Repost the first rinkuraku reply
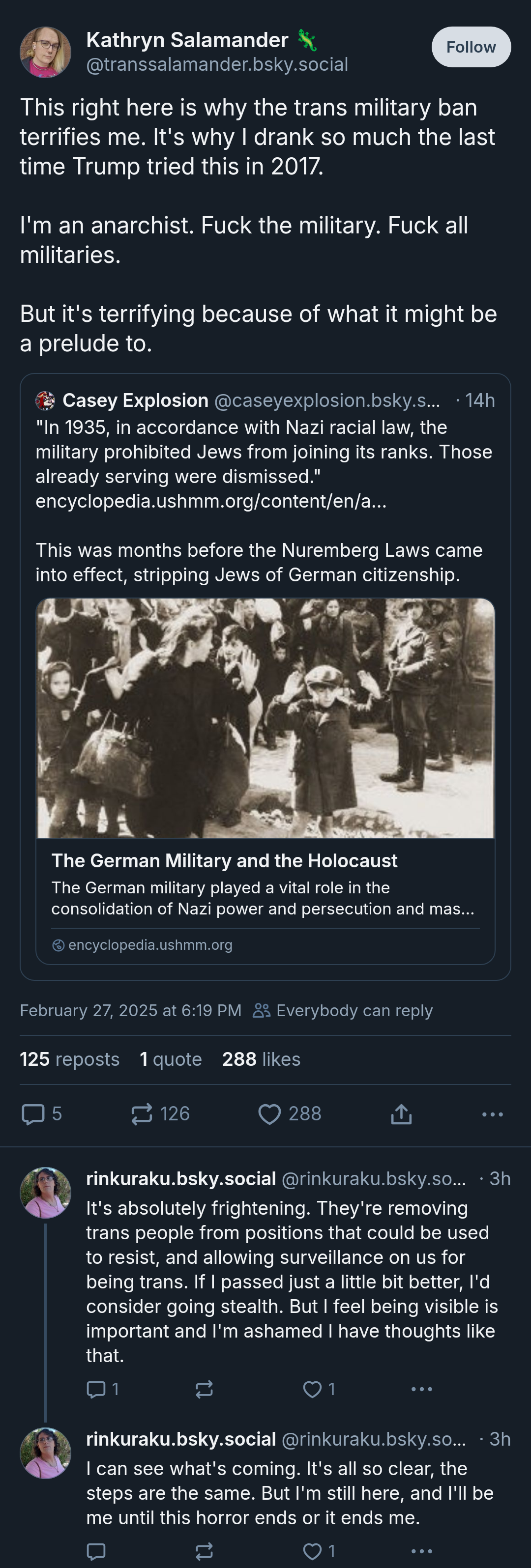 coord(204,1389)
